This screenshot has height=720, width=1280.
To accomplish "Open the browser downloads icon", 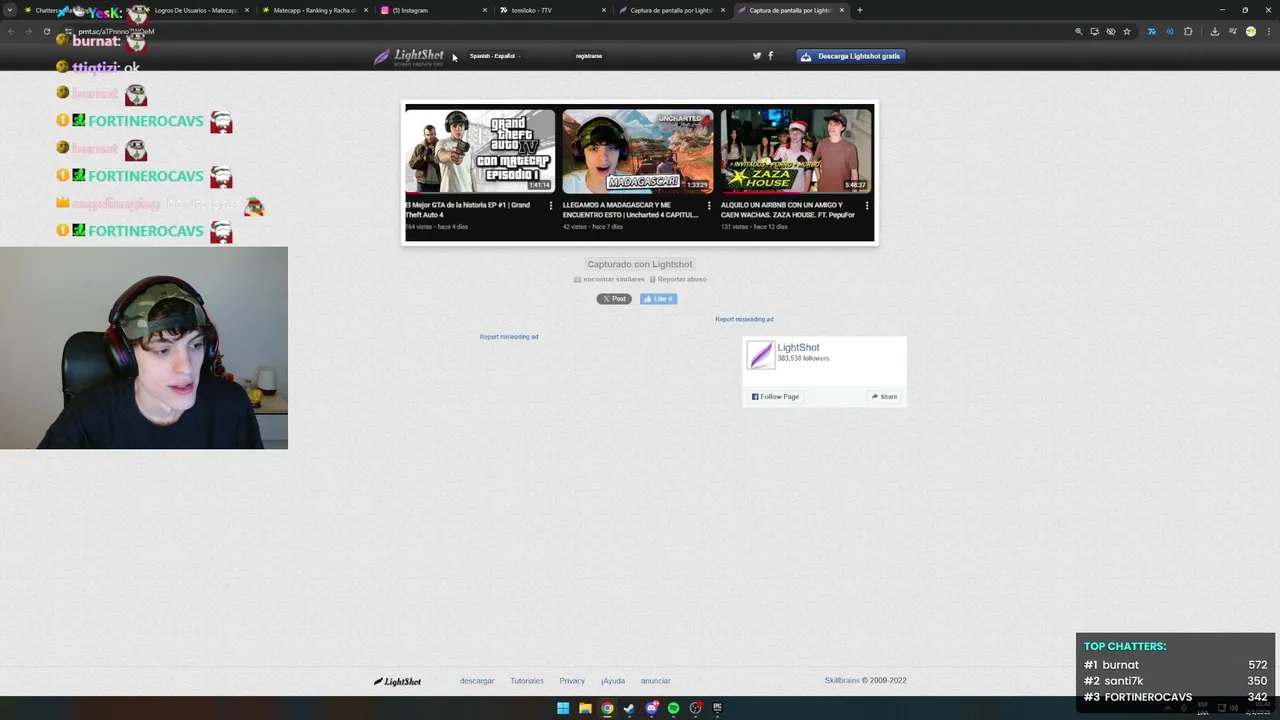I will tap(1215, 31).
